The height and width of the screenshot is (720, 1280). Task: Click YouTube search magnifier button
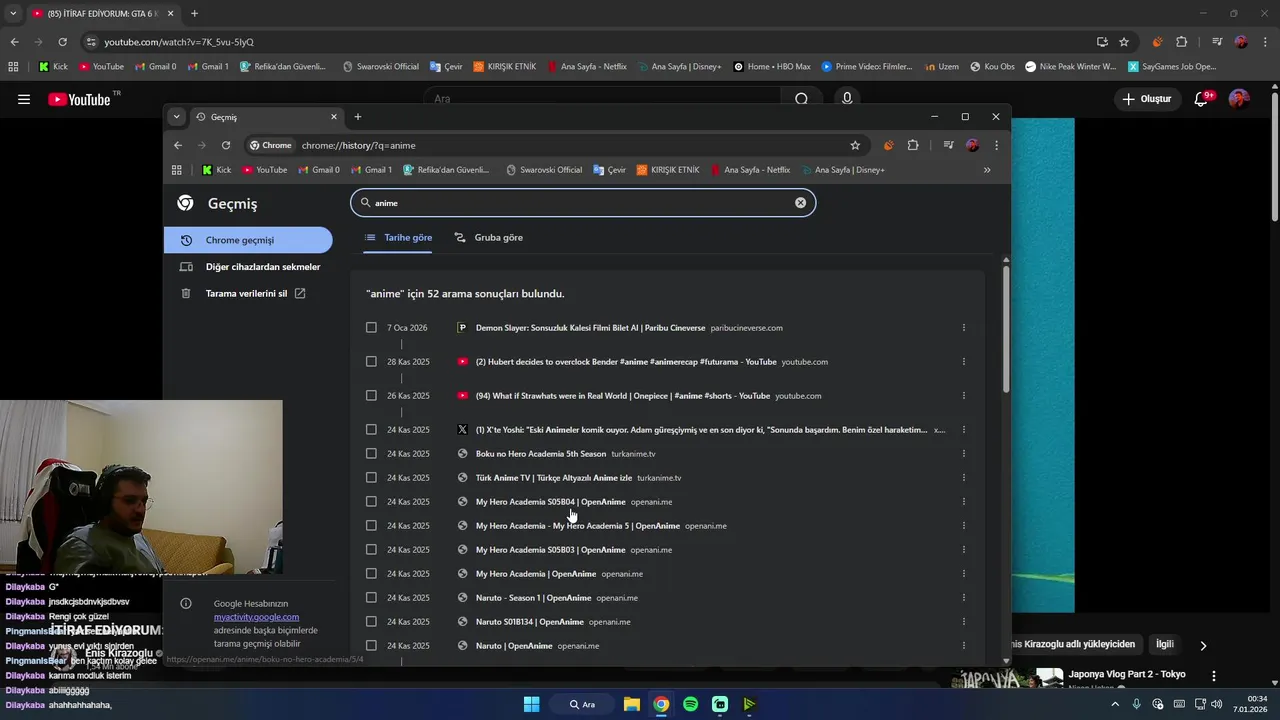coord(801,99)
